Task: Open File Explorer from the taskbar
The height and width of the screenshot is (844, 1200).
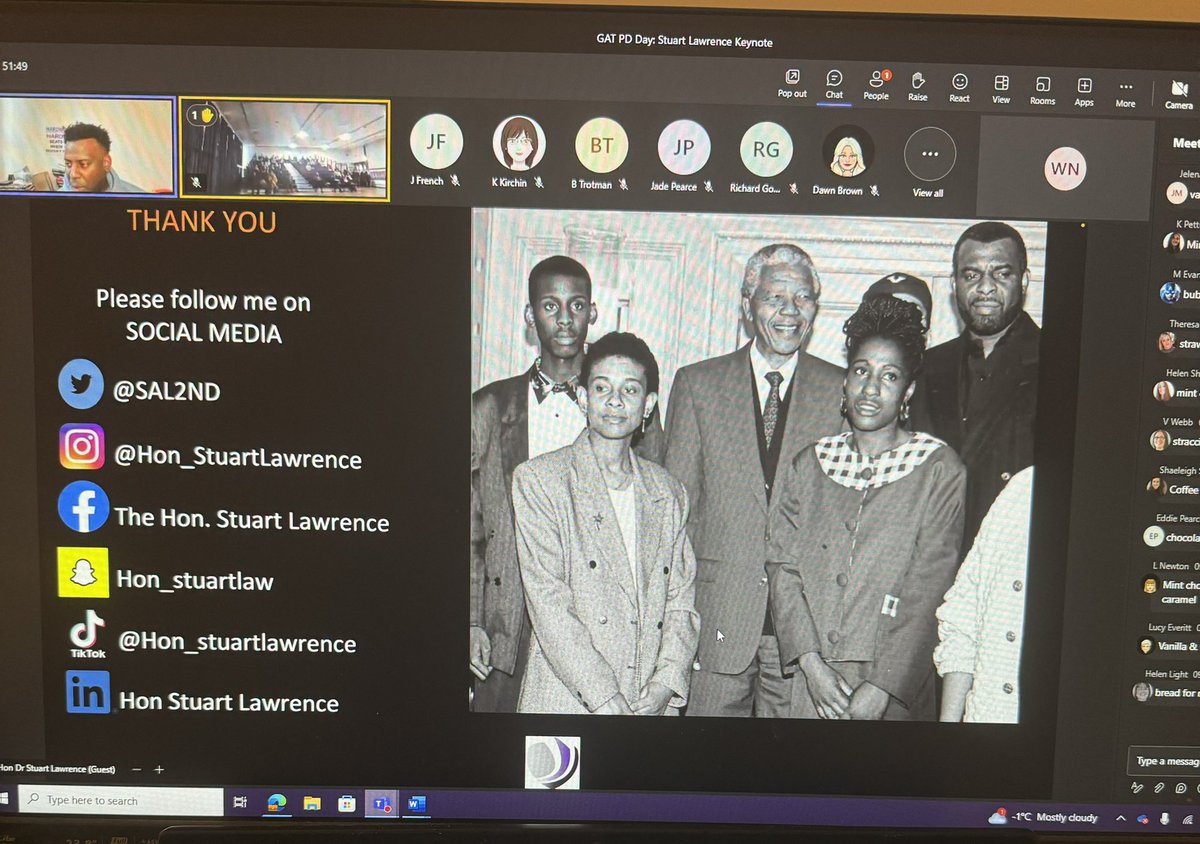Action: [x=311, y=803]
